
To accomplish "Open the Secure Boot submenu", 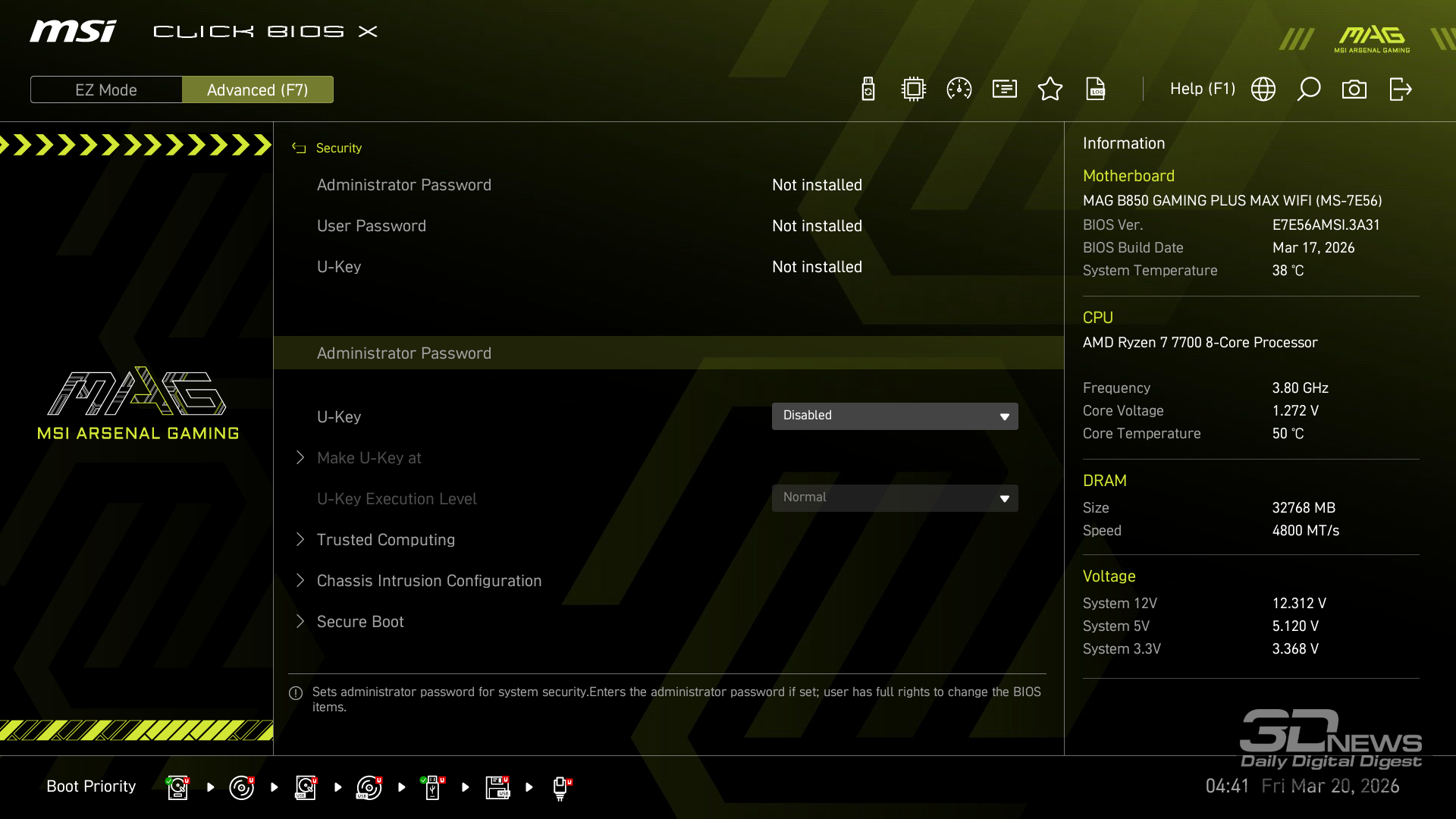I will pos(360,622).
